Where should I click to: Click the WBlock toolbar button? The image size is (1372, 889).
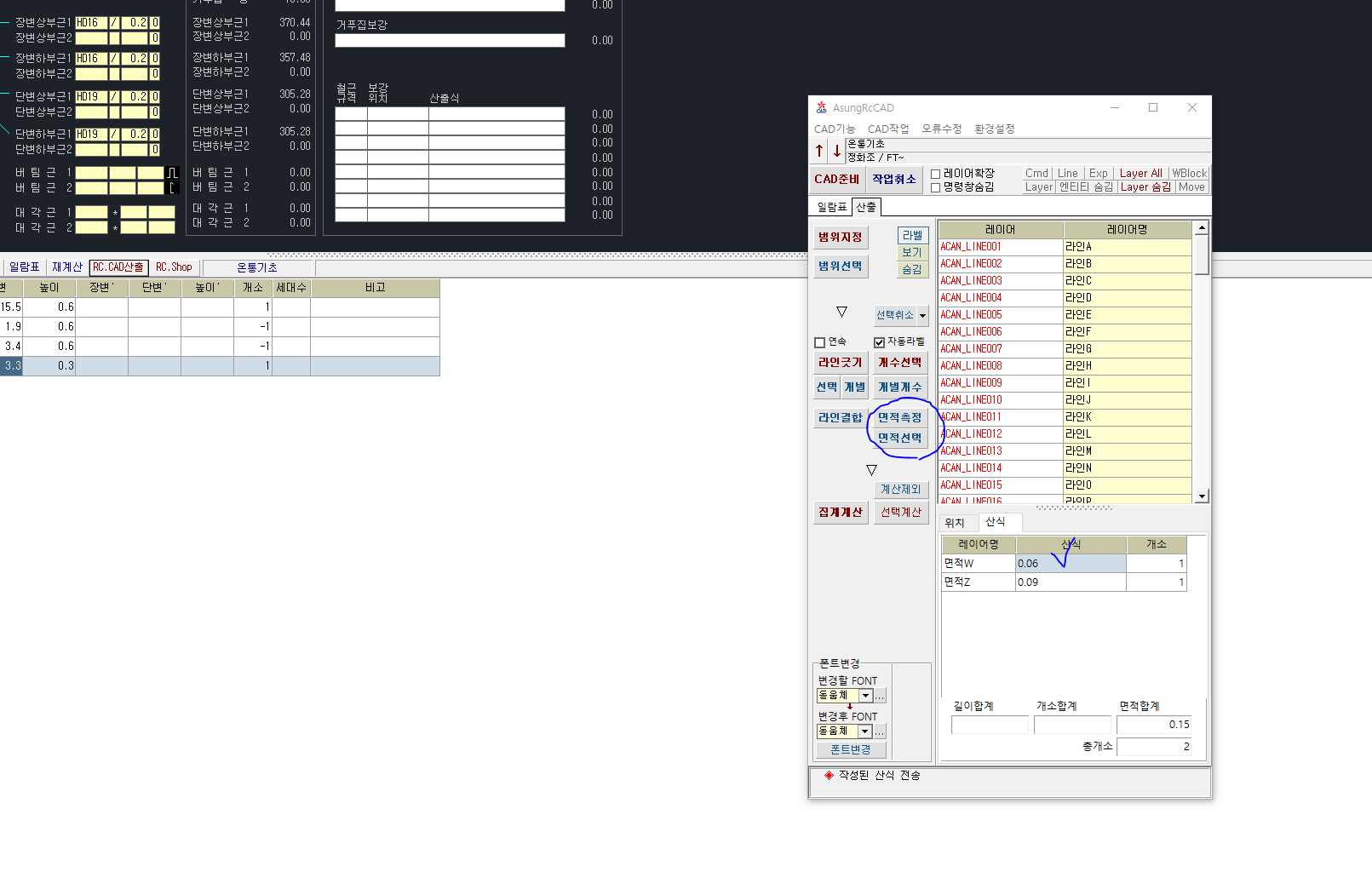click(x=1189, y=173)
